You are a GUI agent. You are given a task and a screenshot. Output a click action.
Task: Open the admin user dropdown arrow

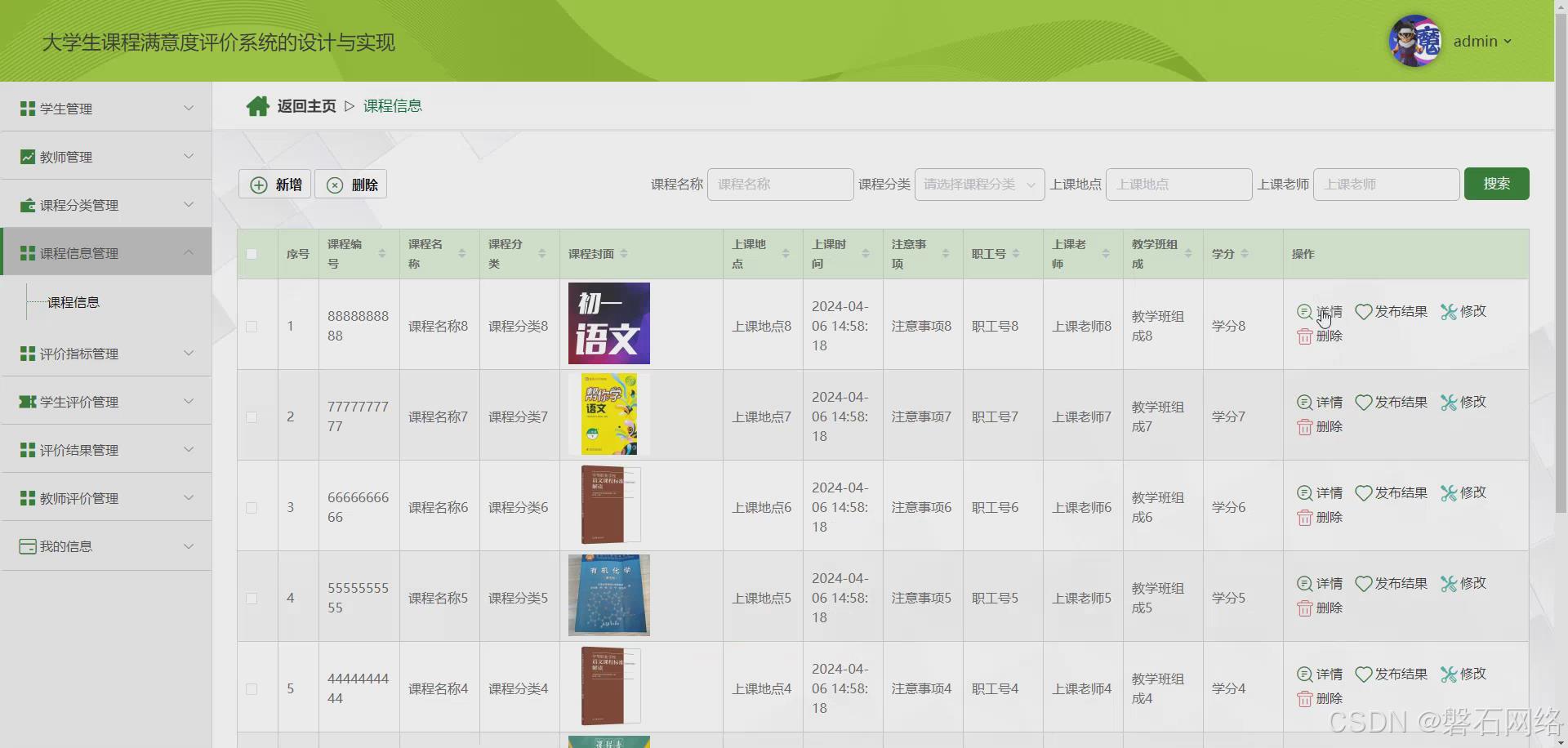point(1508,42)
